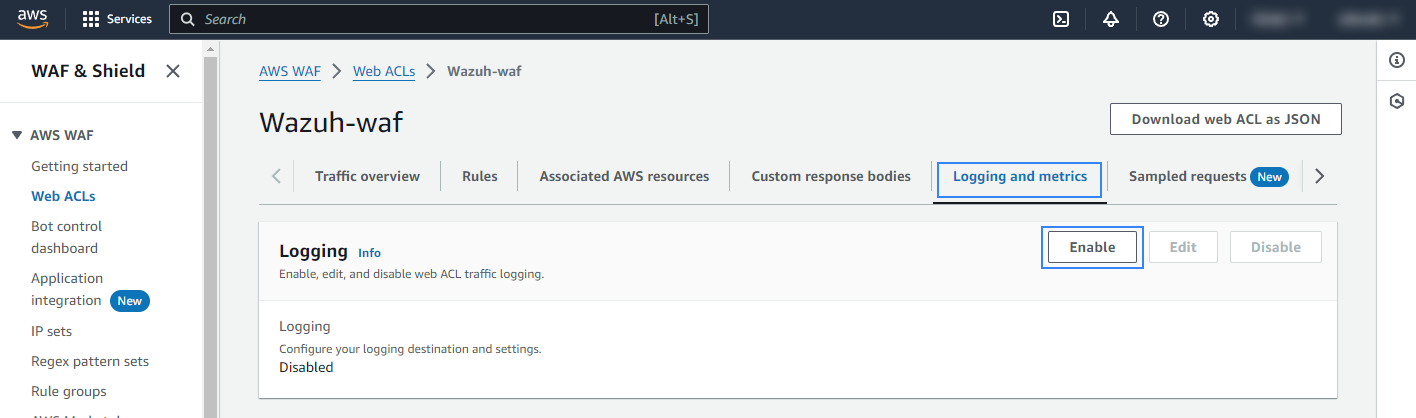1416x418 pixels.
Task: Open the info panel icon on right
Action: point(1397,61)
